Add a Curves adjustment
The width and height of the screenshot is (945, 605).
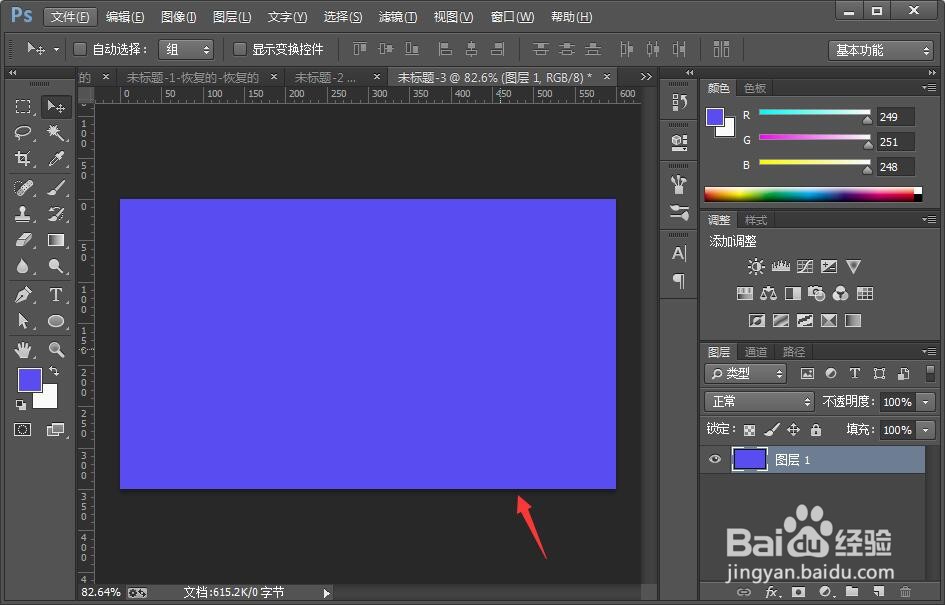click(x=805, y=266)
